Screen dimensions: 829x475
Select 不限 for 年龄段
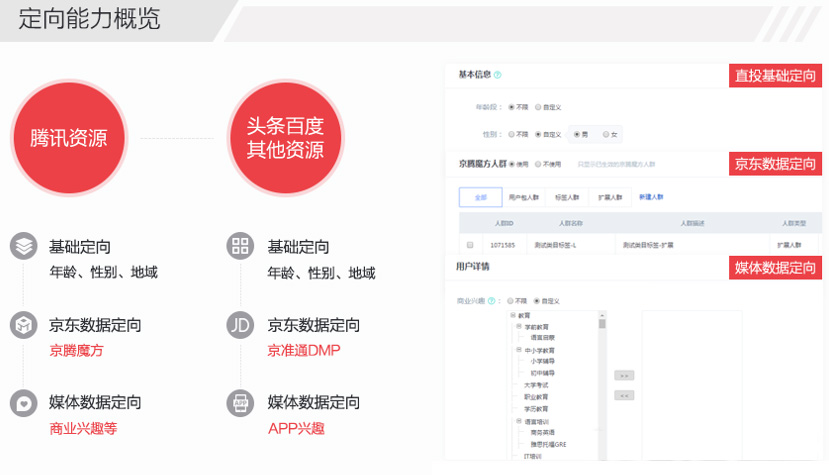[511, 107]
